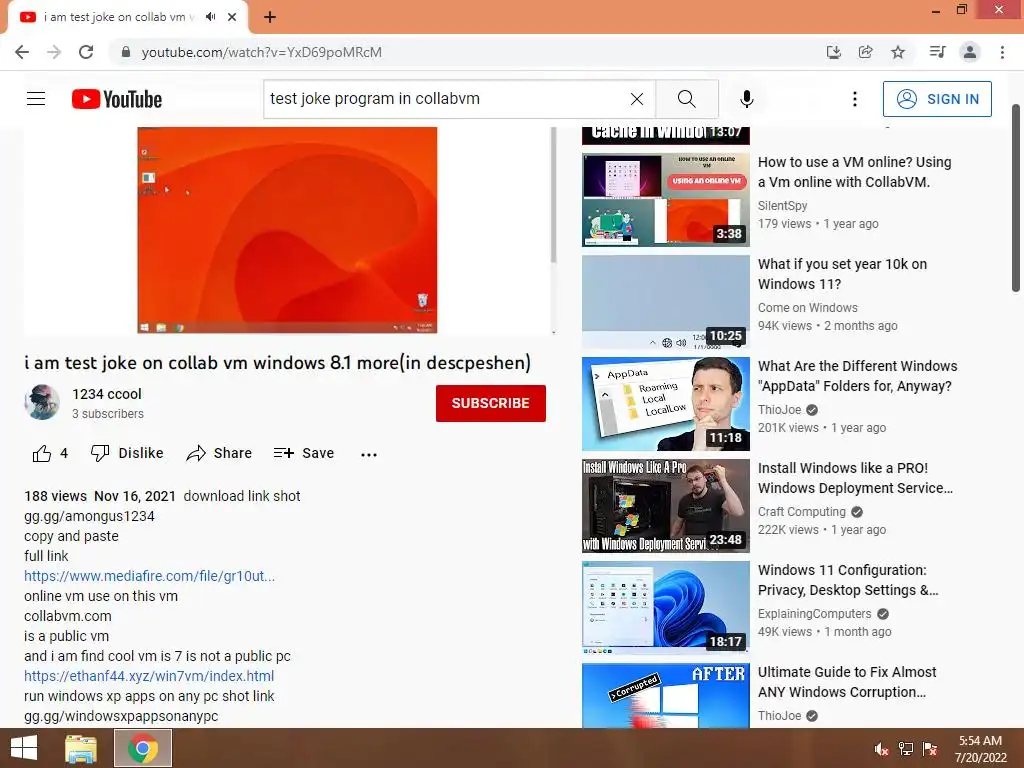Open the Chrome profile avatar
This screenshot has width=1024, height=768.
970,52
